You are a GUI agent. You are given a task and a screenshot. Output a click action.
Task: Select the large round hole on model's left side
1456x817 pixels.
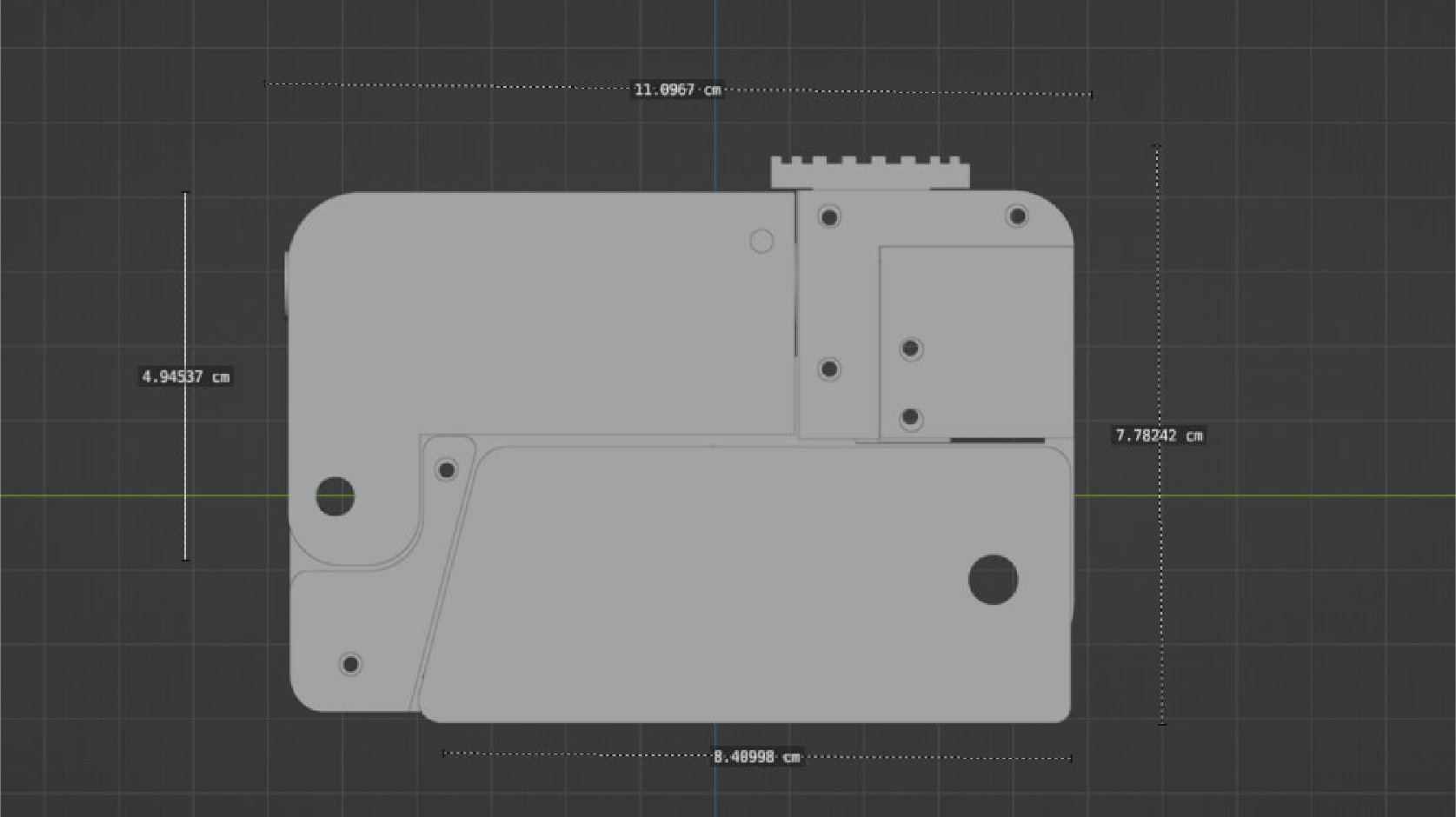[335, 496]
